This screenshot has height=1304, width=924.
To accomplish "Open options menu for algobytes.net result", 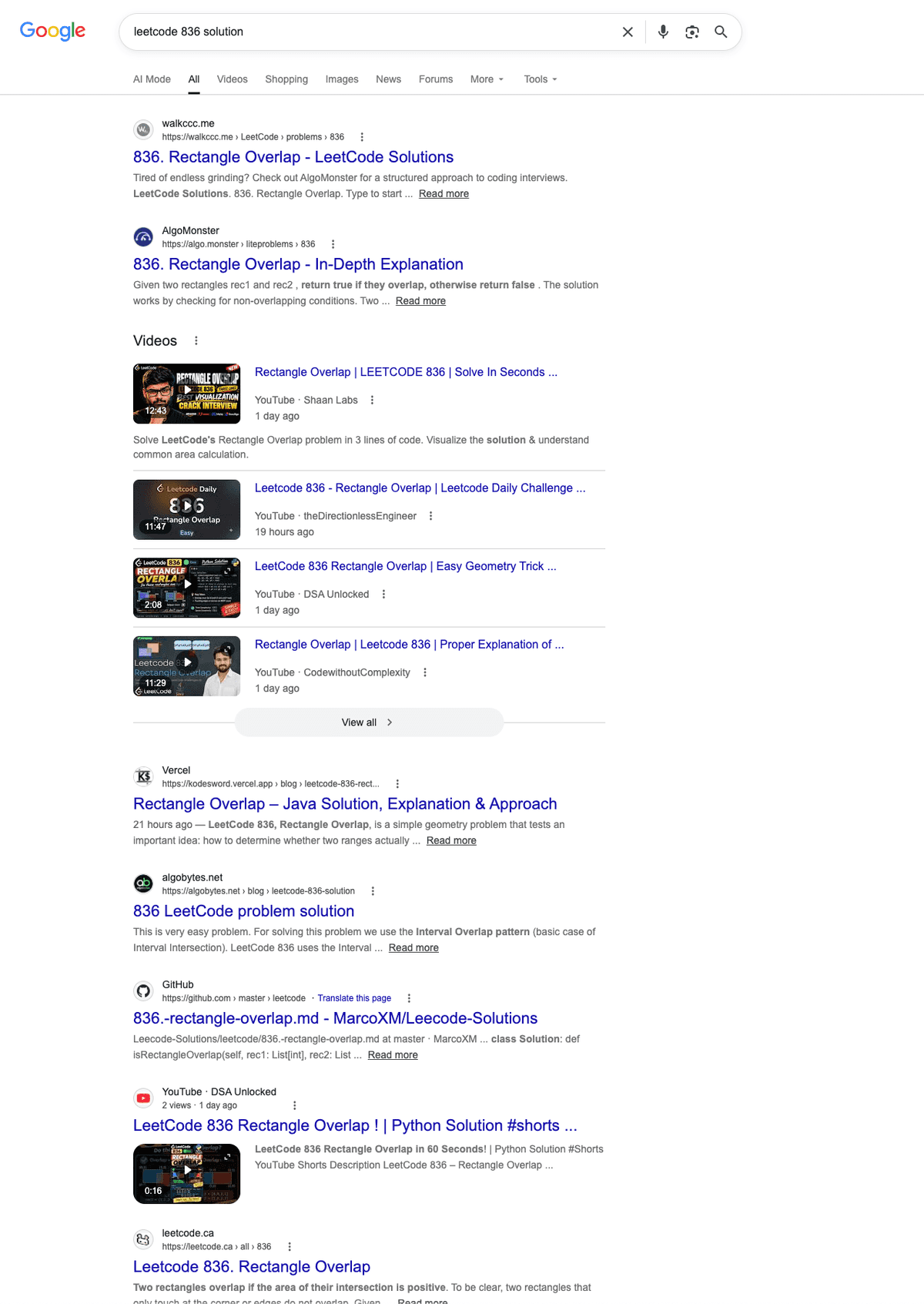I will coord(373,891).
